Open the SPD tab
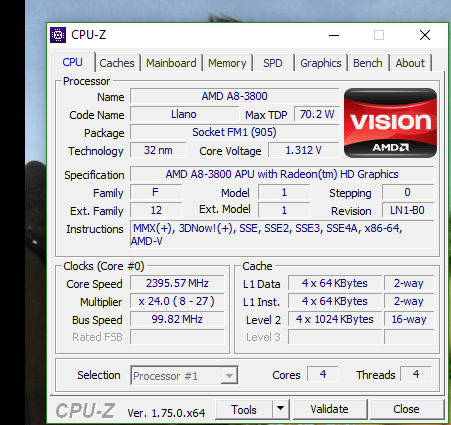The width and height of the screenshot is (451, 425). click(273, 63)
